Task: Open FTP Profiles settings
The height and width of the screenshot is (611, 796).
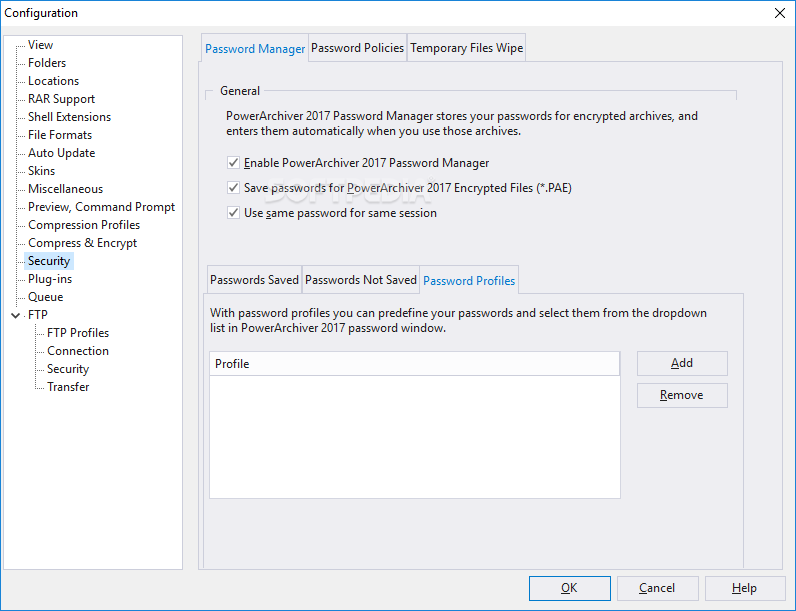Action: click(x=78, y=333)
